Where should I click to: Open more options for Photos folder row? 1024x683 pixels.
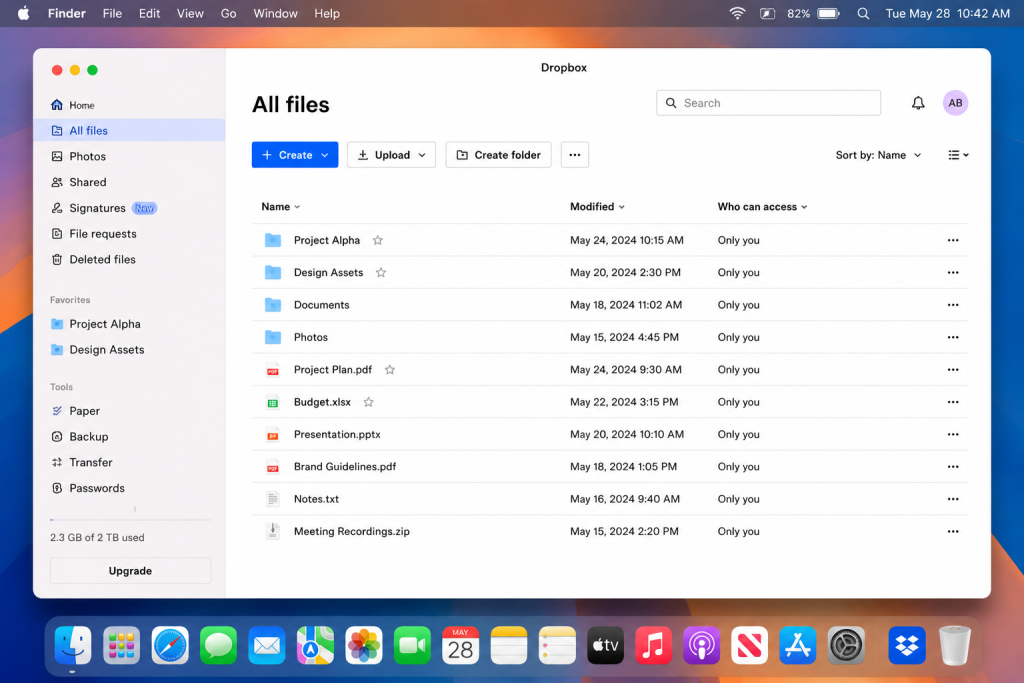pos(953,337)
